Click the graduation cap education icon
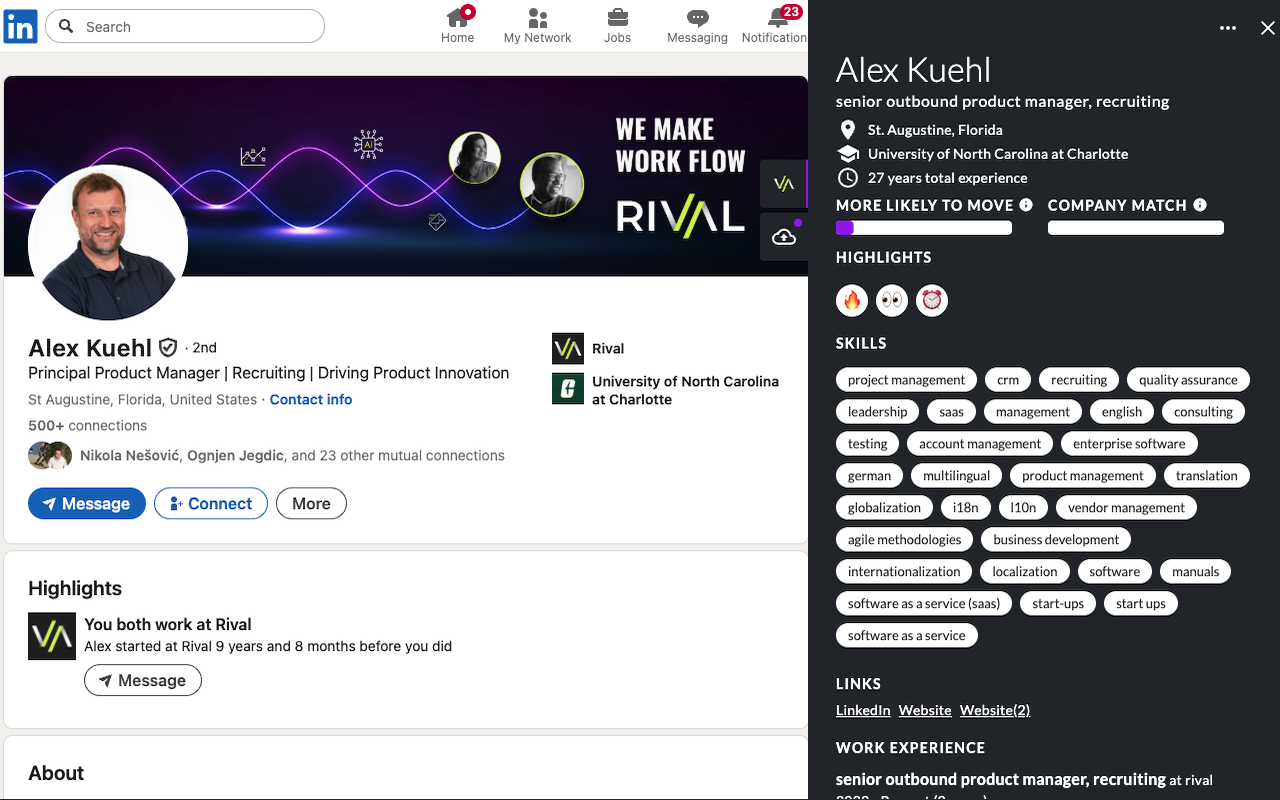Image resolution: width=1280 pixels, height=800 pixels. point(848,154)
